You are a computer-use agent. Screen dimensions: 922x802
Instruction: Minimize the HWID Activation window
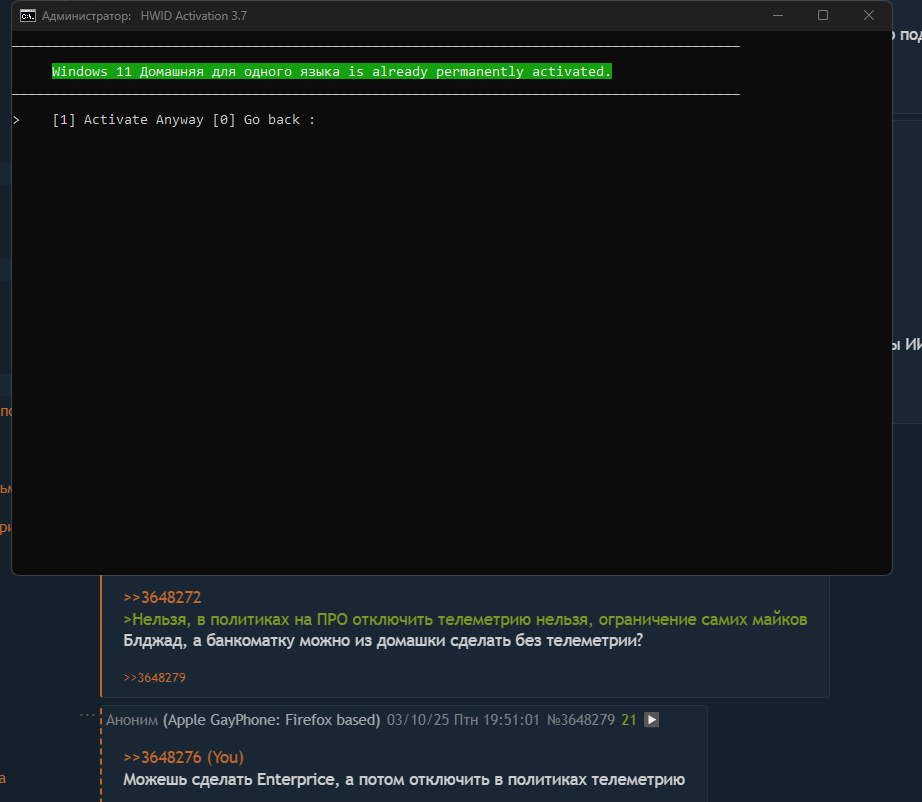click(778, 16)
